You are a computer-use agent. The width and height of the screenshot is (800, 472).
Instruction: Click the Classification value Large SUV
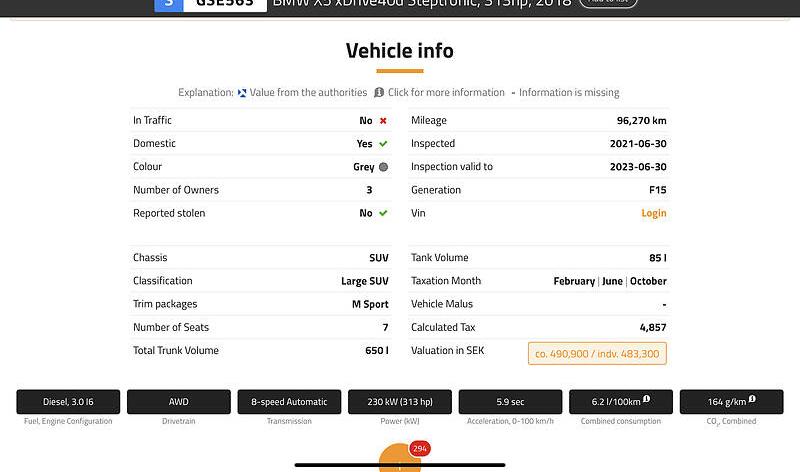(365, 281)
